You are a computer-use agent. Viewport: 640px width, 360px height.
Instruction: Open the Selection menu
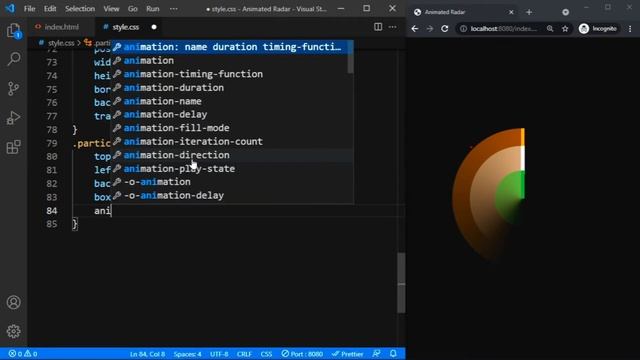click(80, 9)
